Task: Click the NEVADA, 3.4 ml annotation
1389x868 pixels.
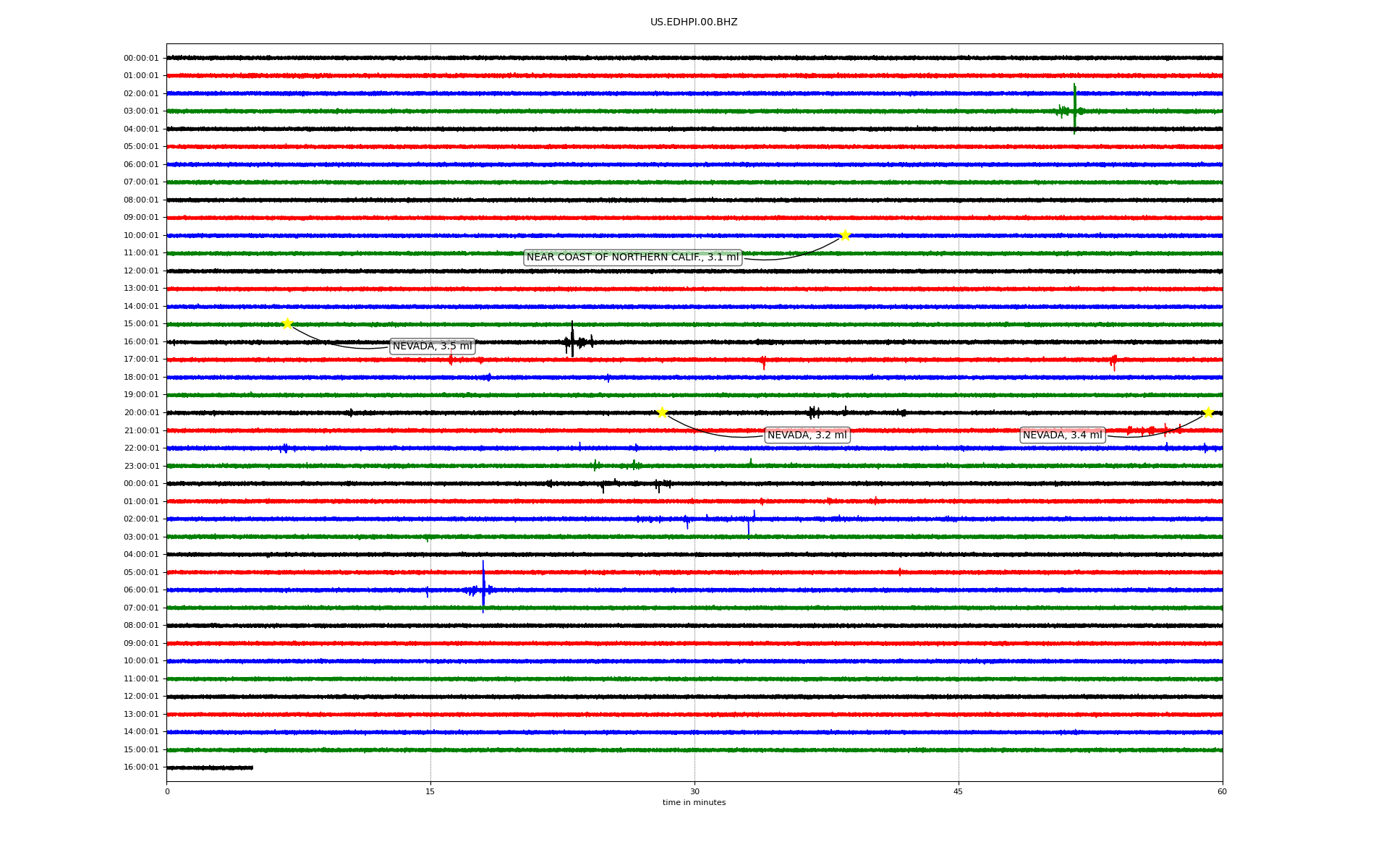Action: [1062, 435]
